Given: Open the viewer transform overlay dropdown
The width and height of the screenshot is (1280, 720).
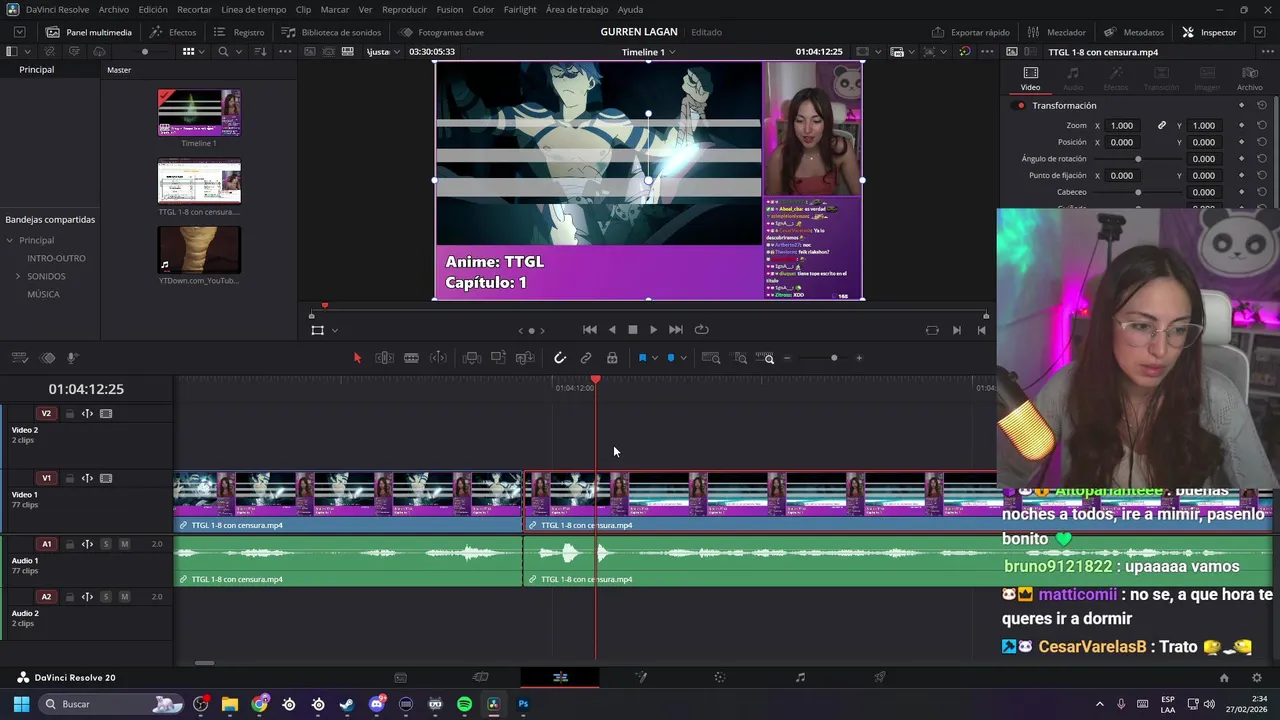Looking at the screenshot, I should 334,330.
